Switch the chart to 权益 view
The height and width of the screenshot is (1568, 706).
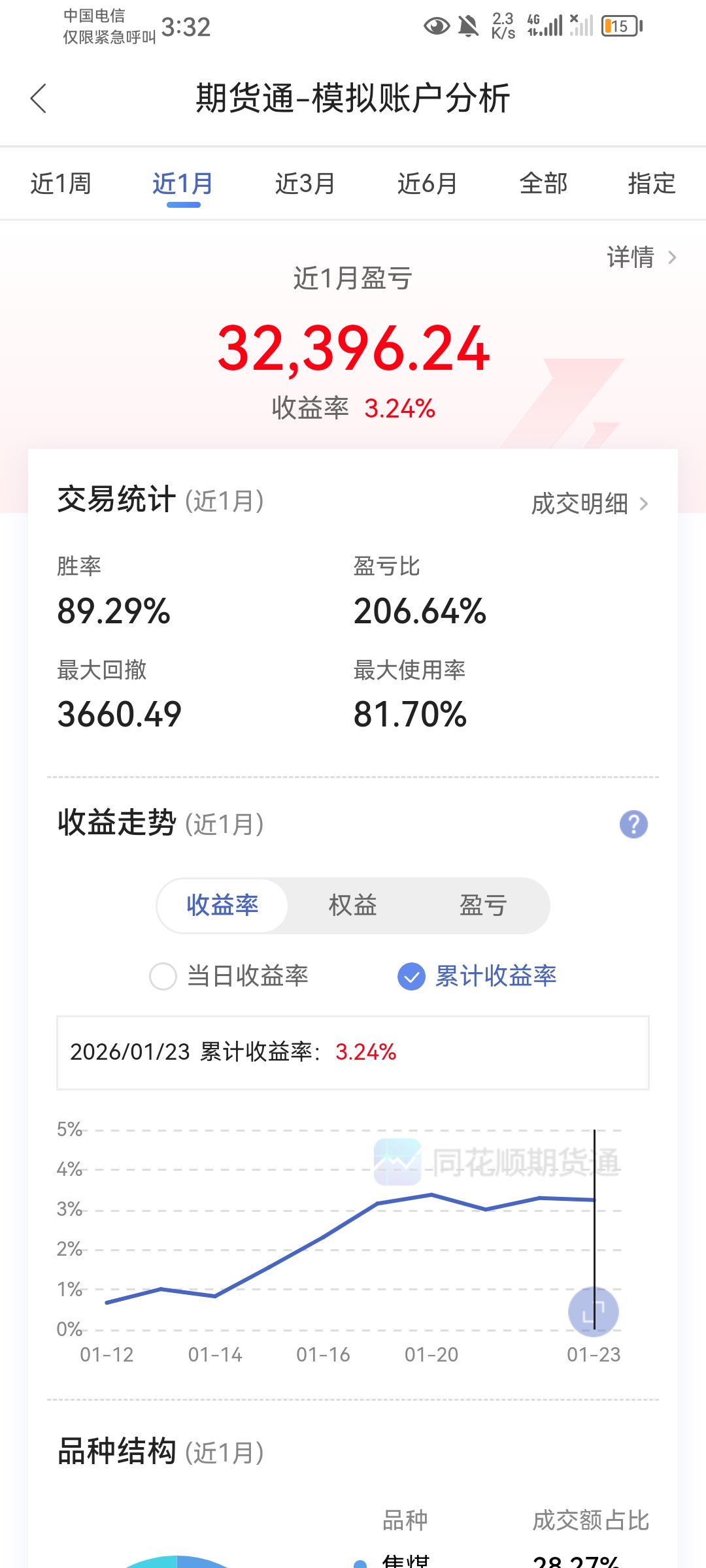352,906
